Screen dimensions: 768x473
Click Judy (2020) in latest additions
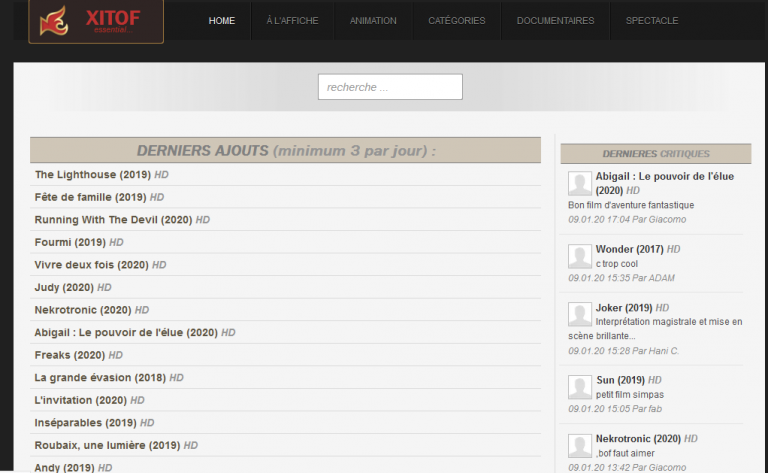[64, 287]
